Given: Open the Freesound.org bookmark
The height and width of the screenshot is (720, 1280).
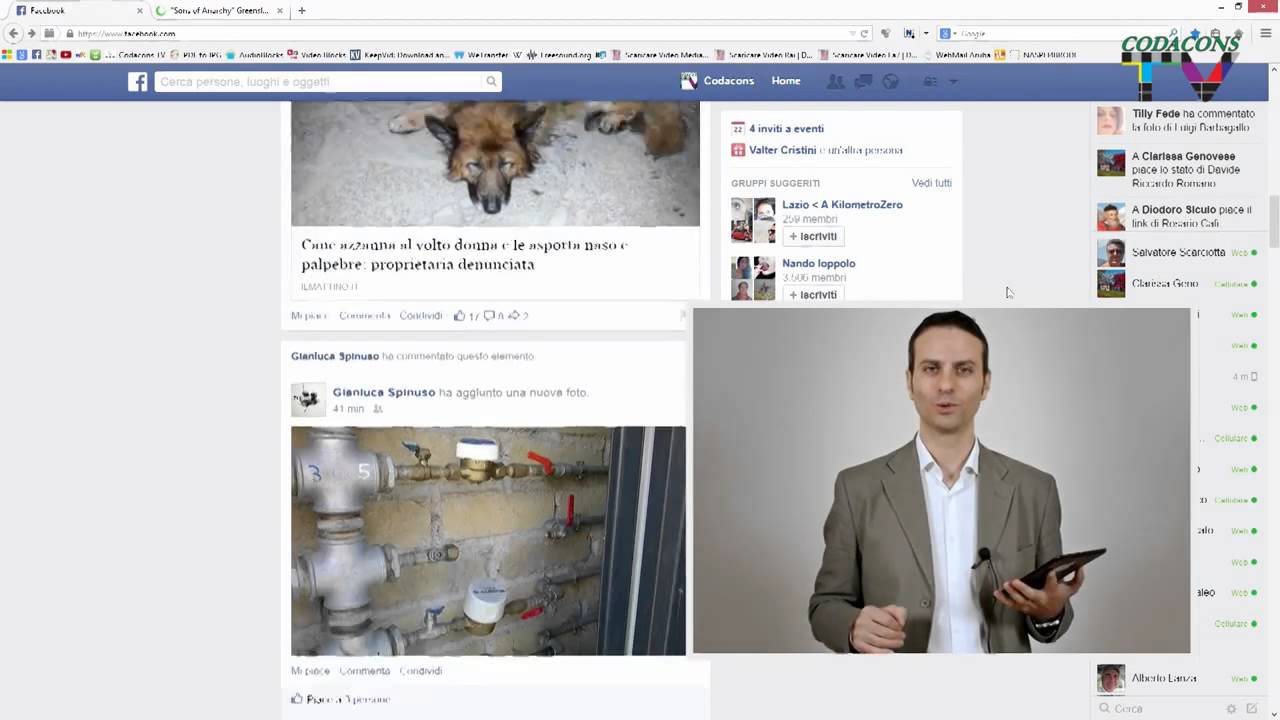Looking at the screenshot, I should pos(559,55).
